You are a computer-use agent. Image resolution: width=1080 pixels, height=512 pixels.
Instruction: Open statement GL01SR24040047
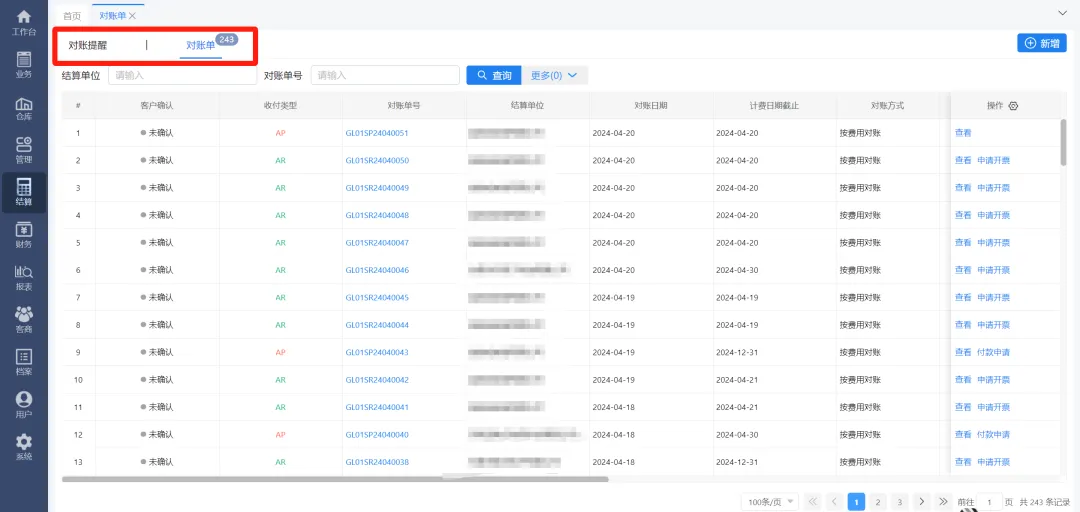pyautogui.click(x=377, y=243)
